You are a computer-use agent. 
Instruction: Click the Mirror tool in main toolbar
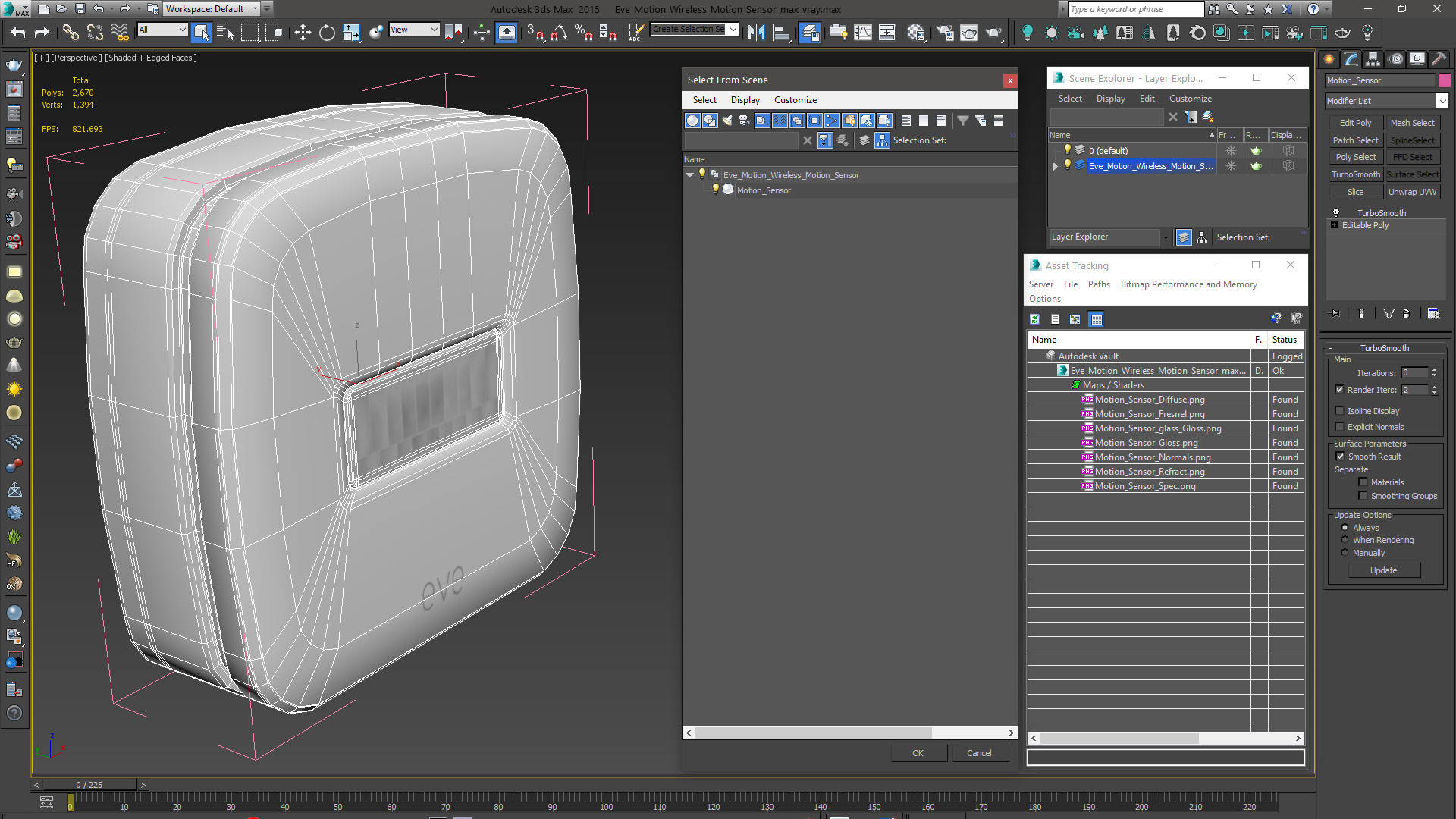pyautogui.click(x=756, y=32)
